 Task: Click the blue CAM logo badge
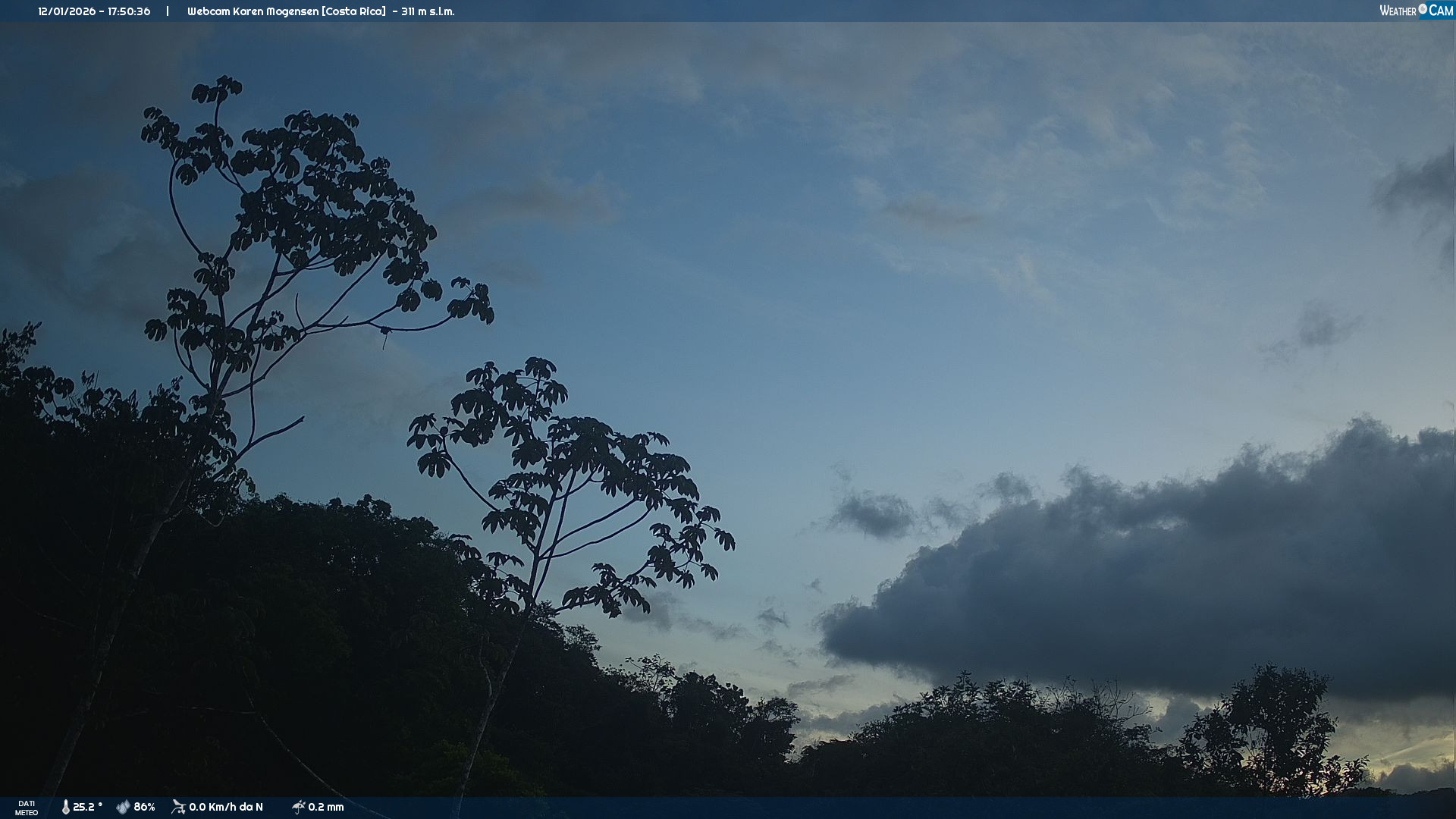pos(1440,11)
